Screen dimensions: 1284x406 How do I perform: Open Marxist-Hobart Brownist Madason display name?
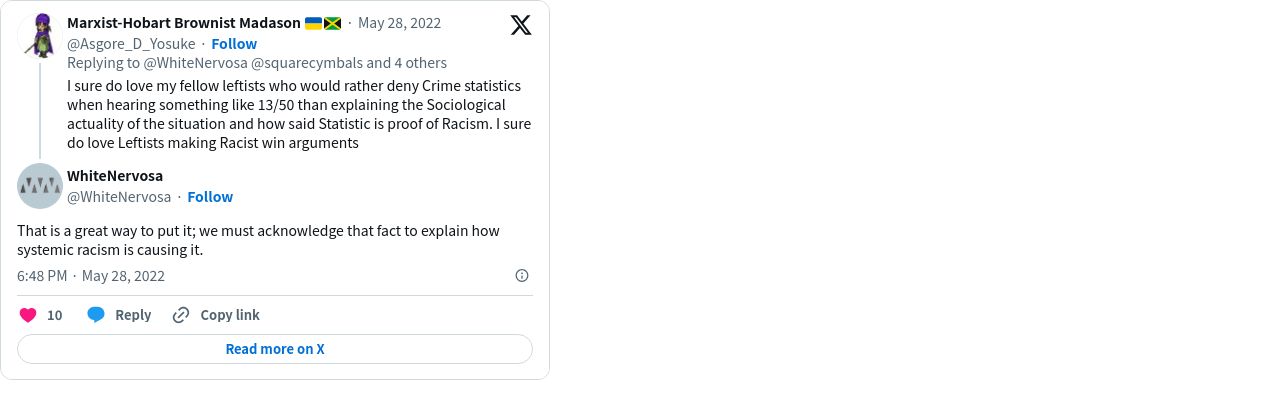click(184, 23)
